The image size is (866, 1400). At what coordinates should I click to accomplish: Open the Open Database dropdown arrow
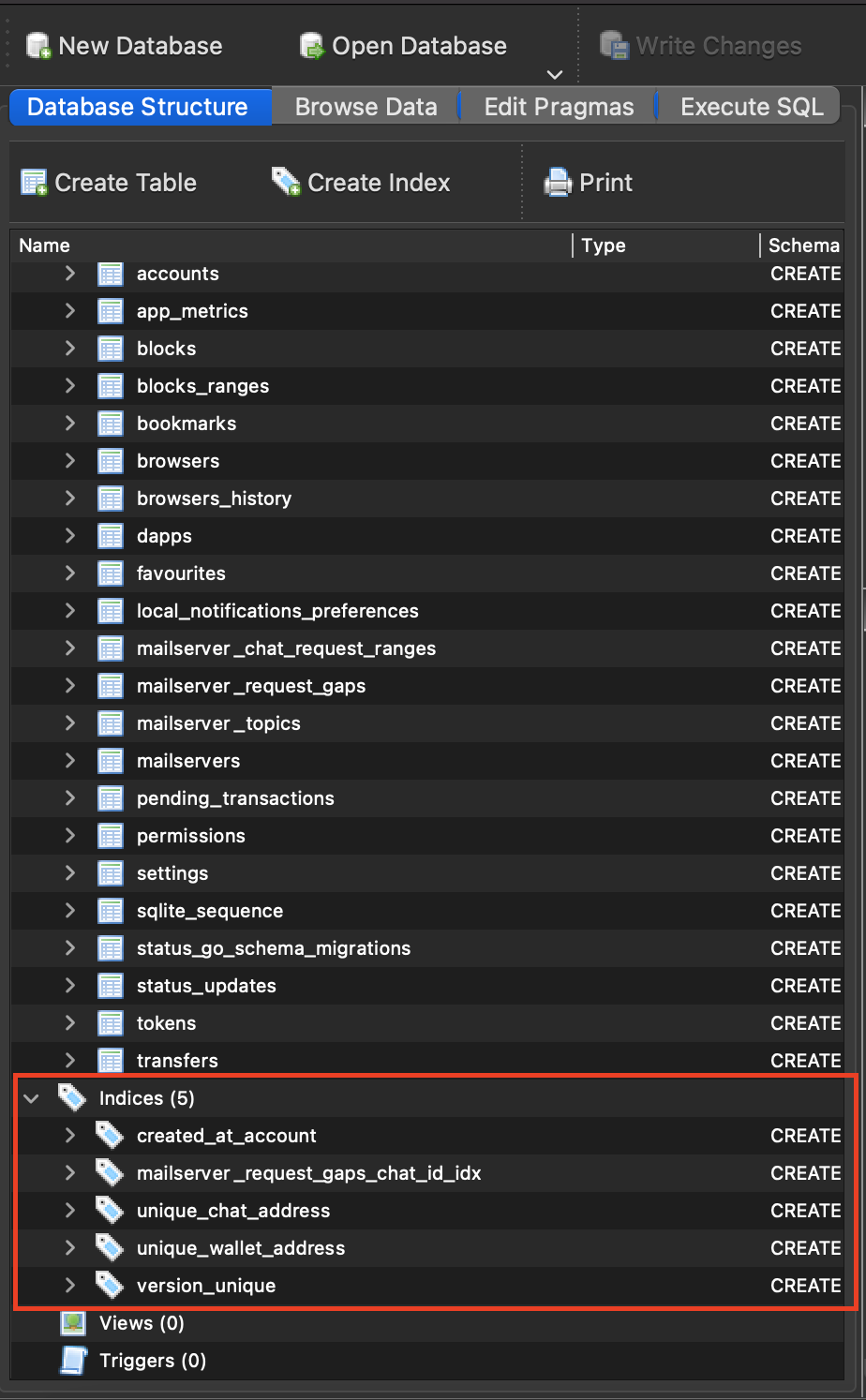pyautogui.click(x=553, y=75)
